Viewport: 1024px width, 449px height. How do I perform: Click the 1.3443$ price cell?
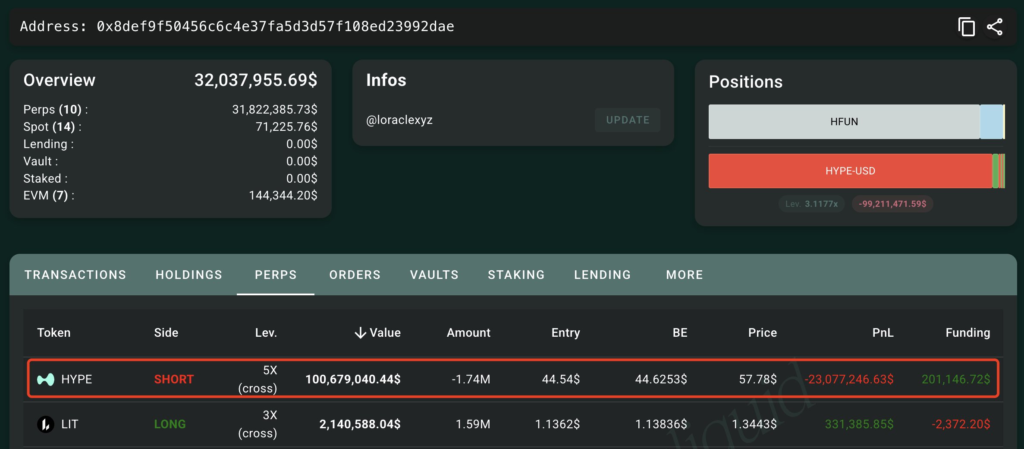(754, 424)
